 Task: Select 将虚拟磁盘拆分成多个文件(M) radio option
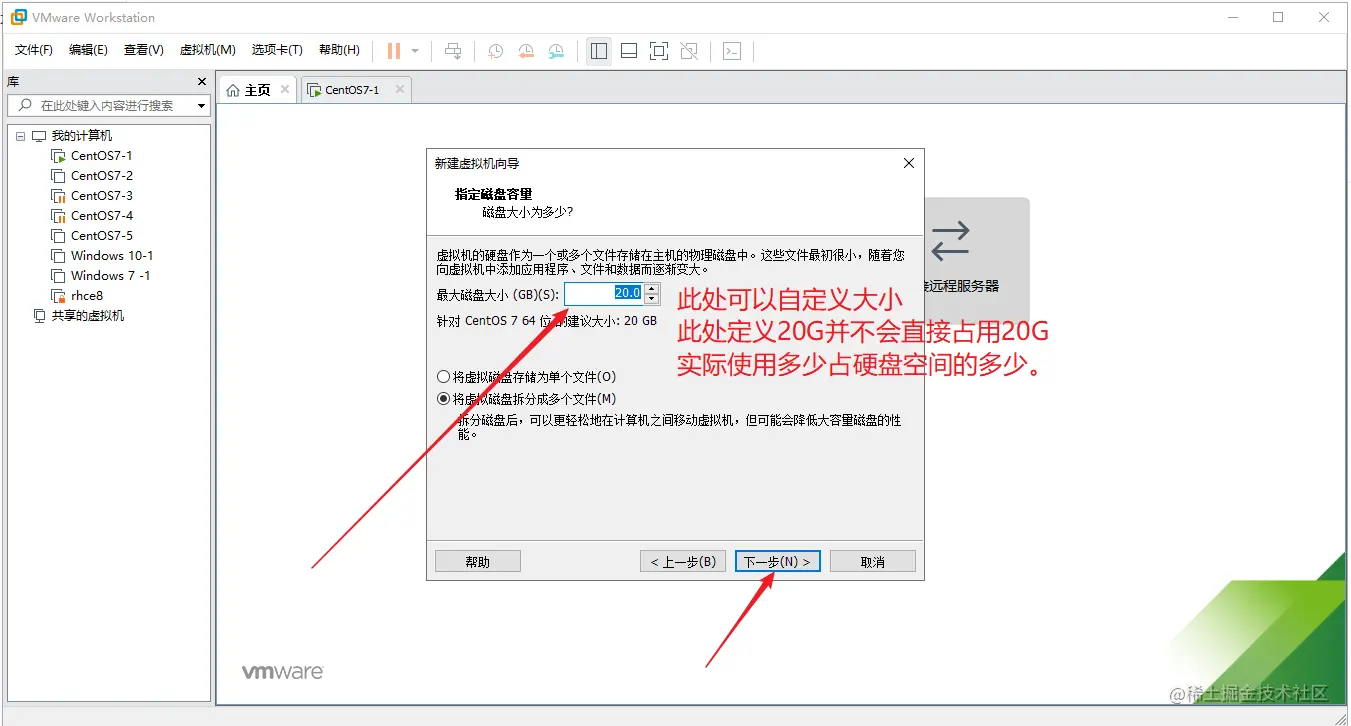click(526, 398)
